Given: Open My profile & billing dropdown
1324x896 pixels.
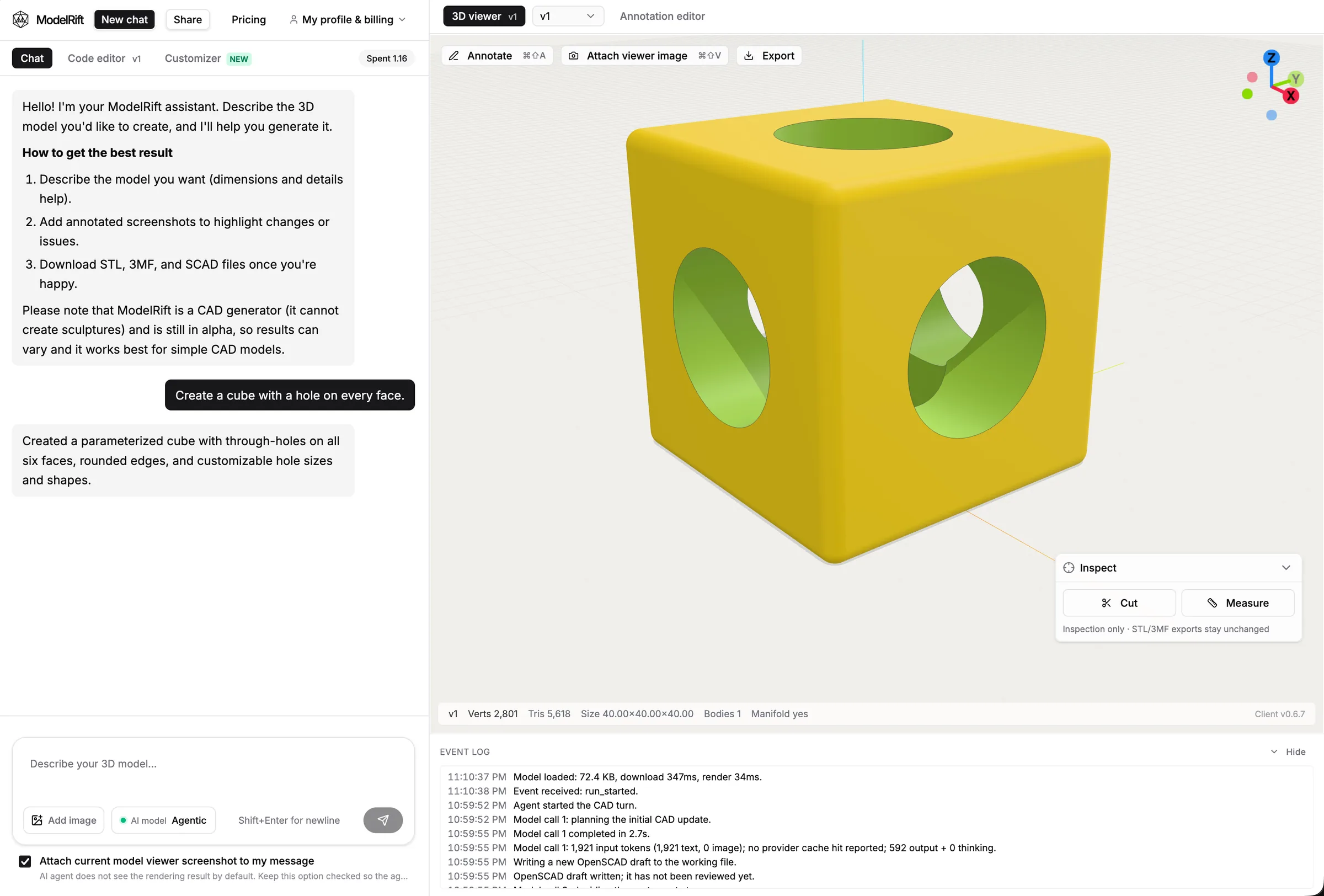Looking at the screenshot, I should click(x=348, y=19).
